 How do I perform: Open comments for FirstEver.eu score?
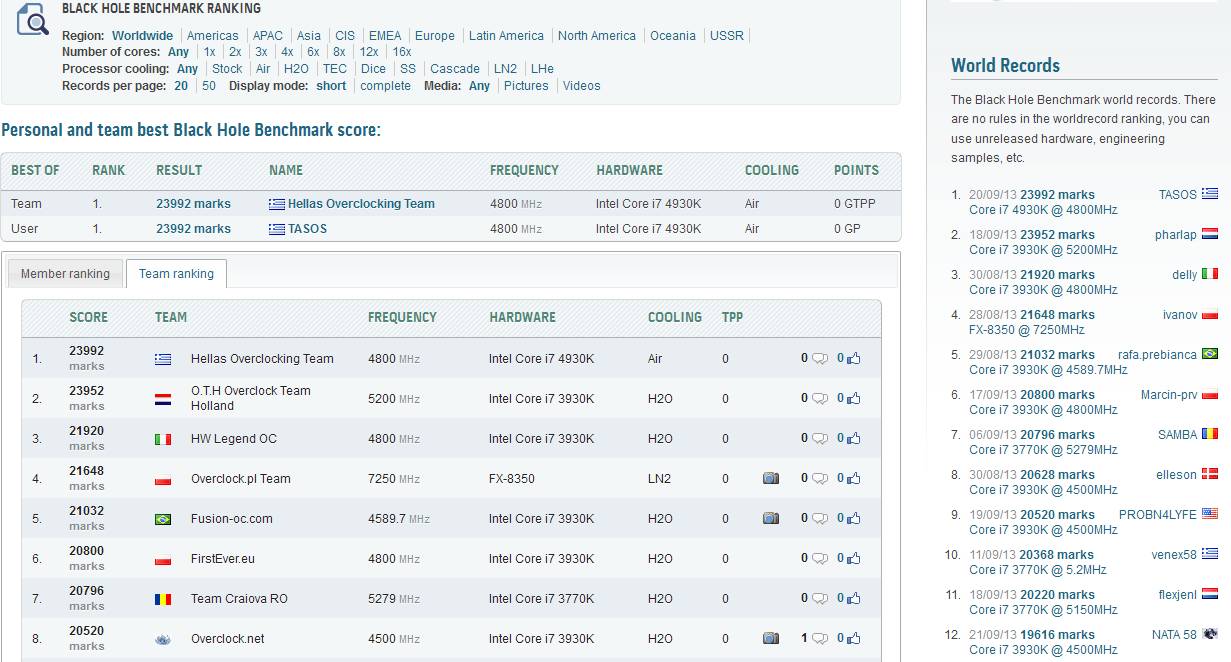(x=820, y=559)
